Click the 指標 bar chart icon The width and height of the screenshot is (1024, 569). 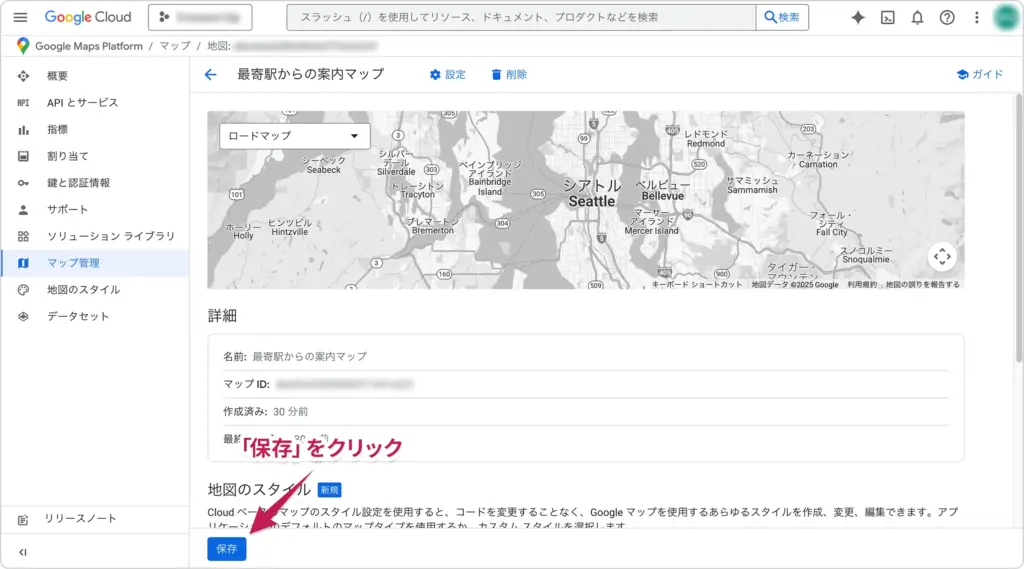(24, 130)
